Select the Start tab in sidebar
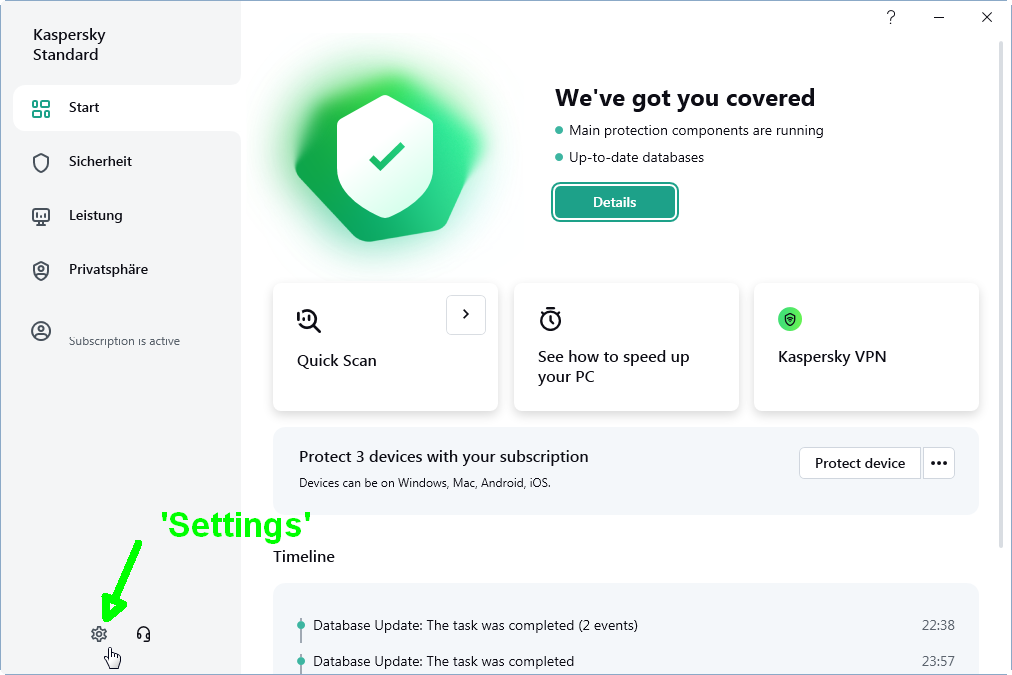Screen dimensions: 1012x675 point(84,108)
